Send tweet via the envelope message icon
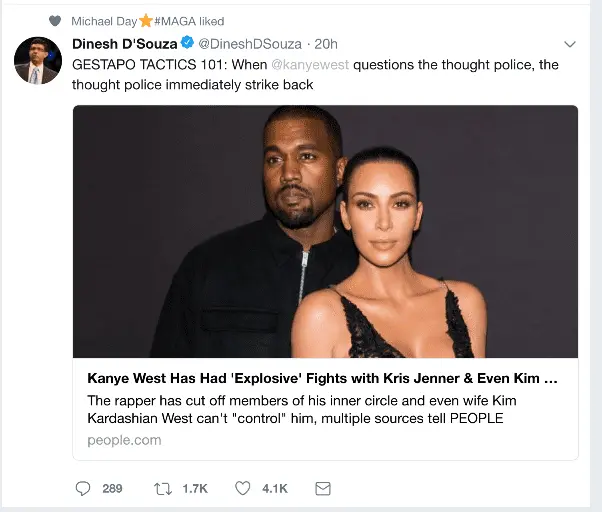The width and height of the screenshot is (602, 512). pyautogui.click(x=323, y=488)
